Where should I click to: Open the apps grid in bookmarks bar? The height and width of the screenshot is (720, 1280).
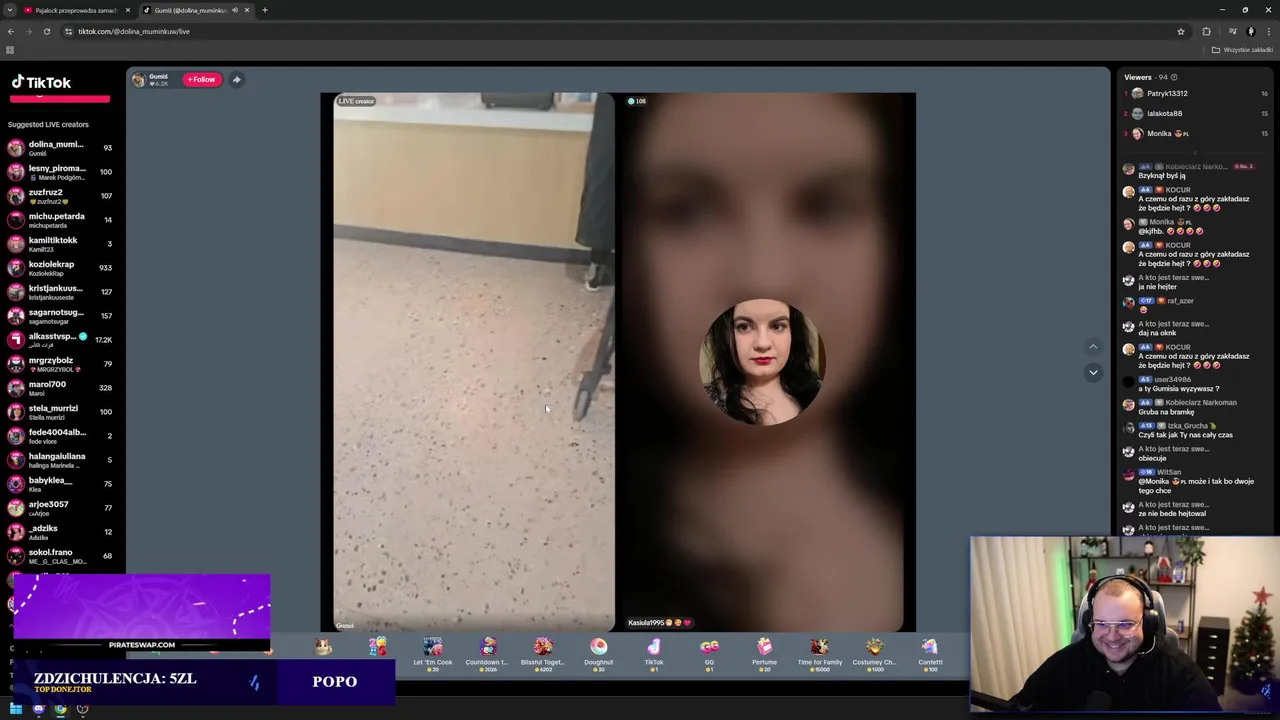(x=10, y=50)
